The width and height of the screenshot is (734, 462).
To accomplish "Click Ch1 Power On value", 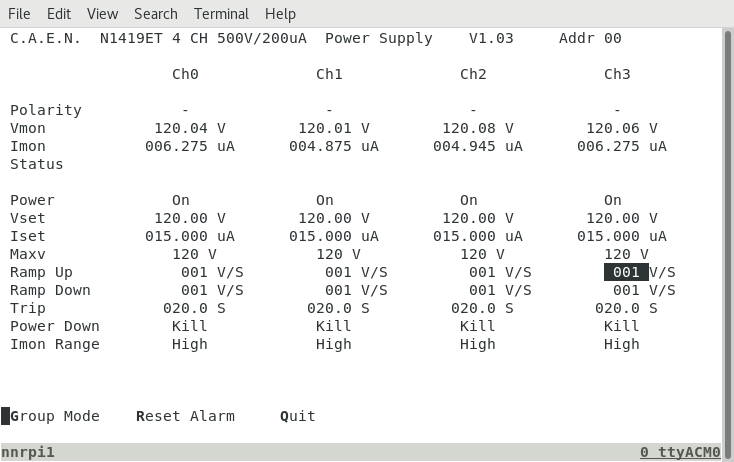I will click(x=325, y=200).
